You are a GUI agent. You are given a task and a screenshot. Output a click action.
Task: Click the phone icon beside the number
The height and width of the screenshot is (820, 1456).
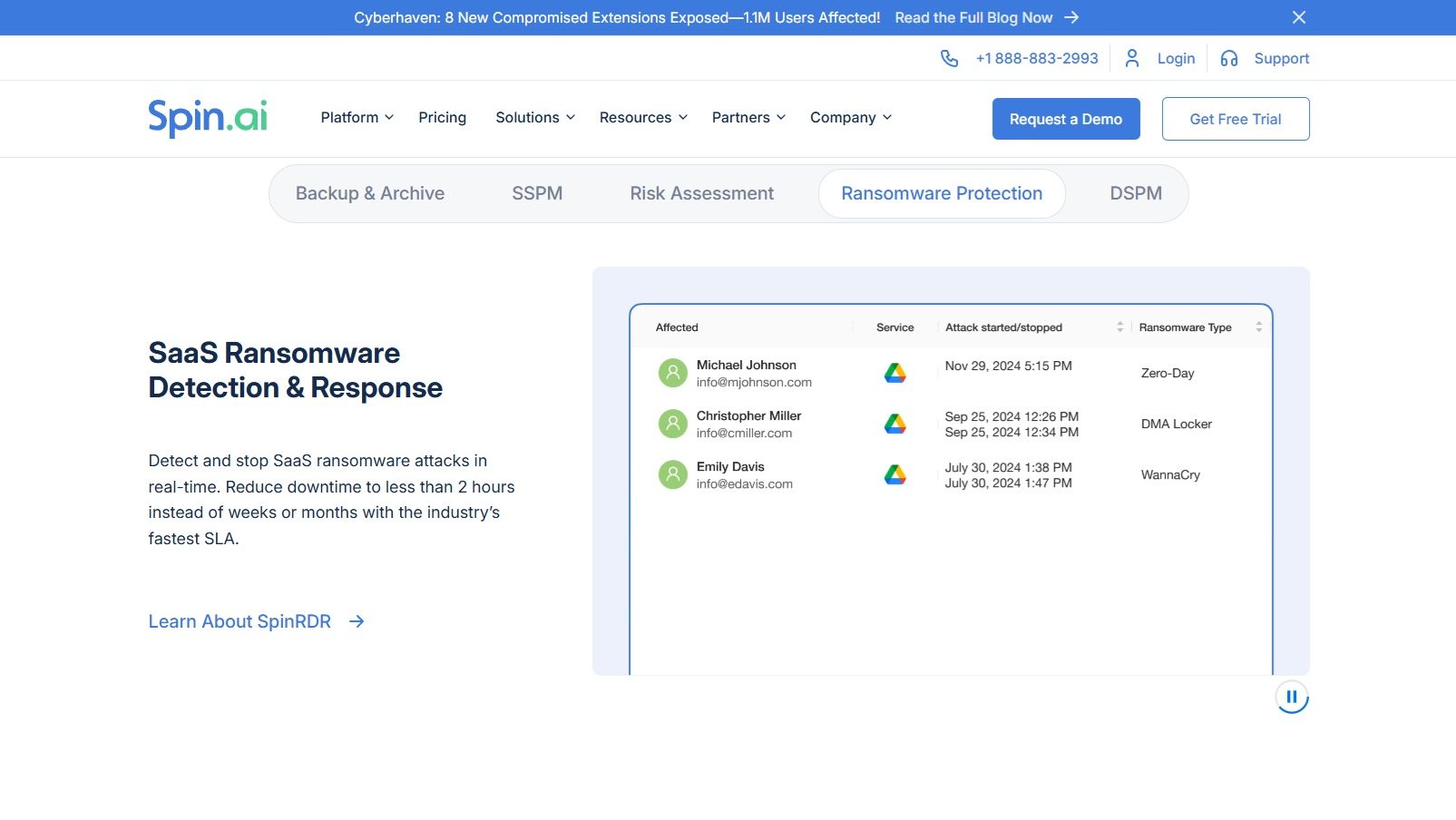coord(949,59)
